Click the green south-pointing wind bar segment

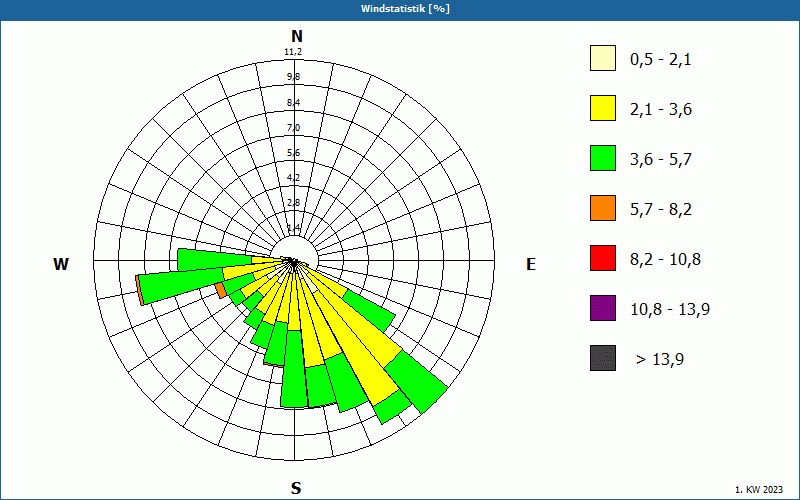point(294,368)
